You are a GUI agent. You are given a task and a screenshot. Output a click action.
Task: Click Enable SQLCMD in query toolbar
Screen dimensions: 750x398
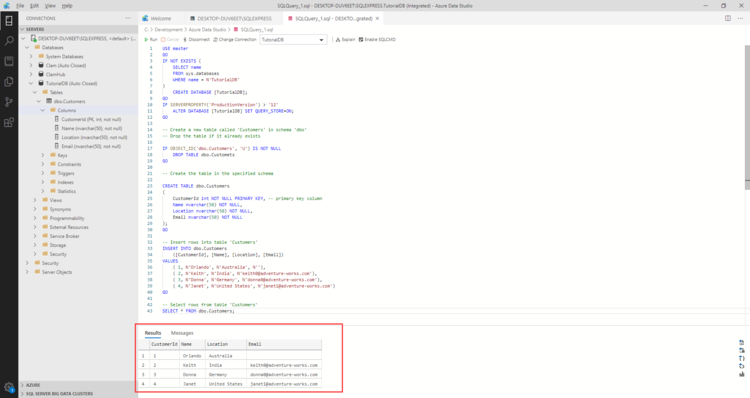[377, 40]
